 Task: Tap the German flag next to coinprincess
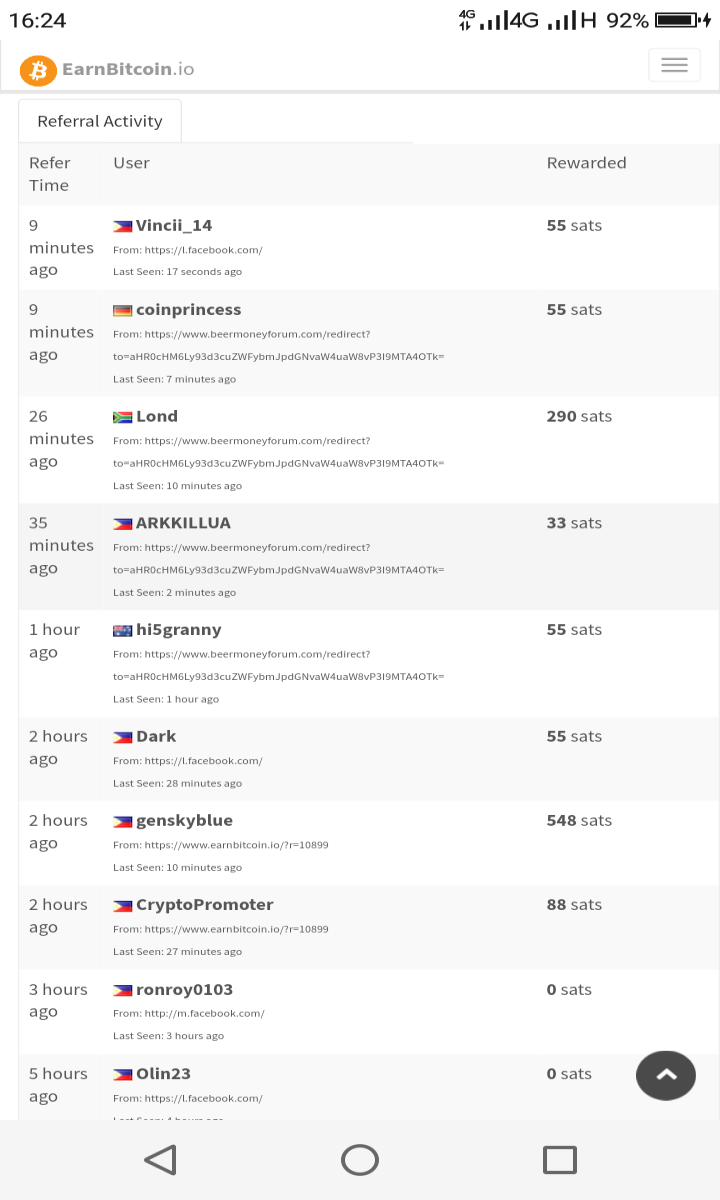(x=123, y=311)
